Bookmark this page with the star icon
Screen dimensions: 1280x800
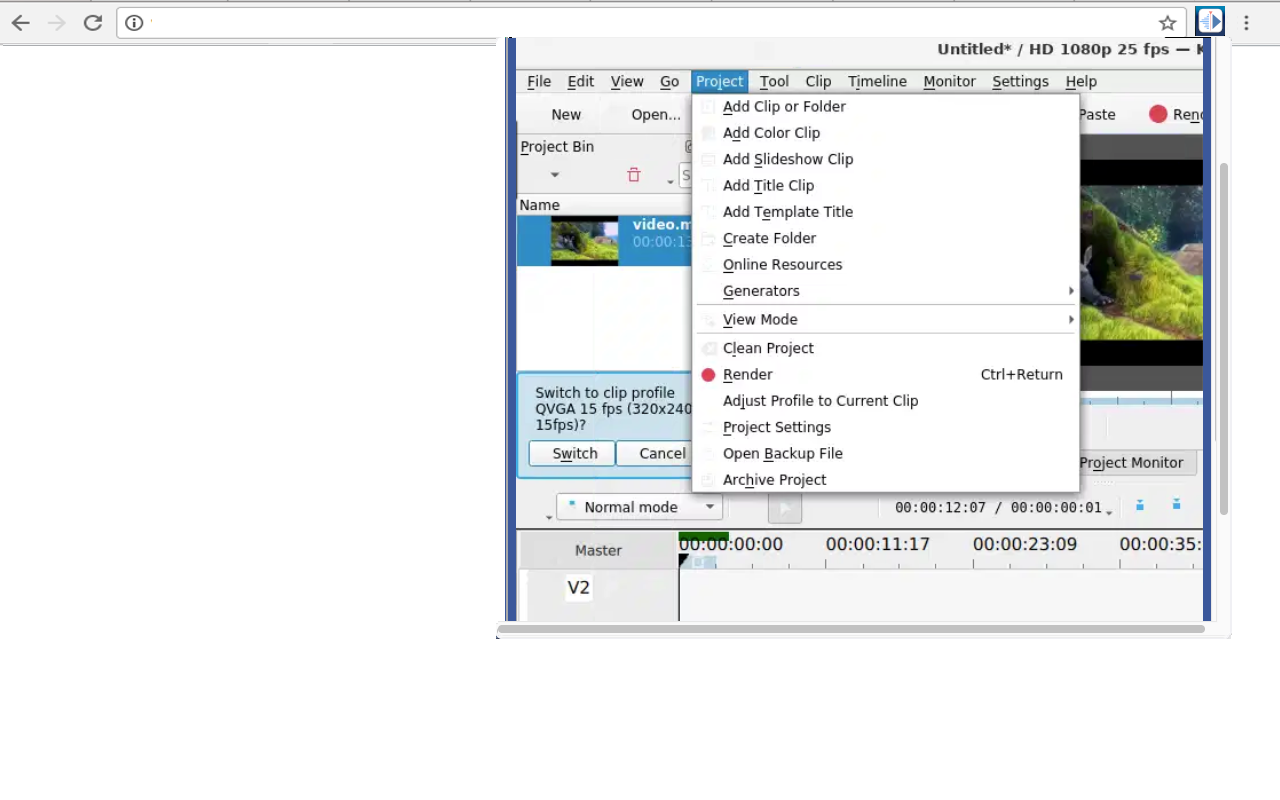pyautogui.click(x=1167, y=23)
